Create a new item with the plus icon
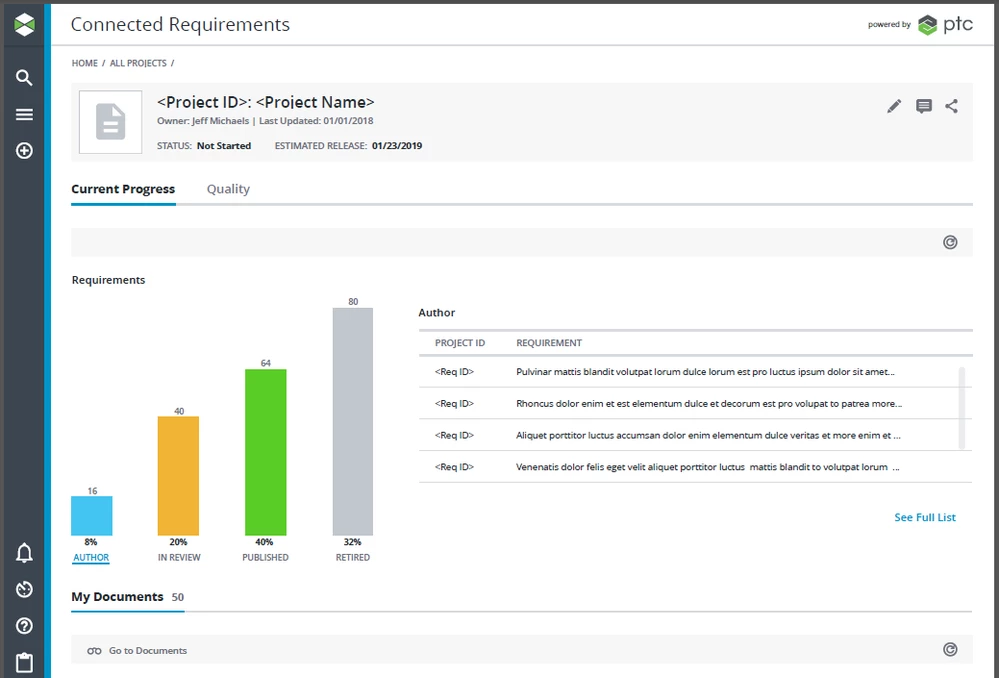This screenshot has width=999, height=678. [x=23, y=150]
